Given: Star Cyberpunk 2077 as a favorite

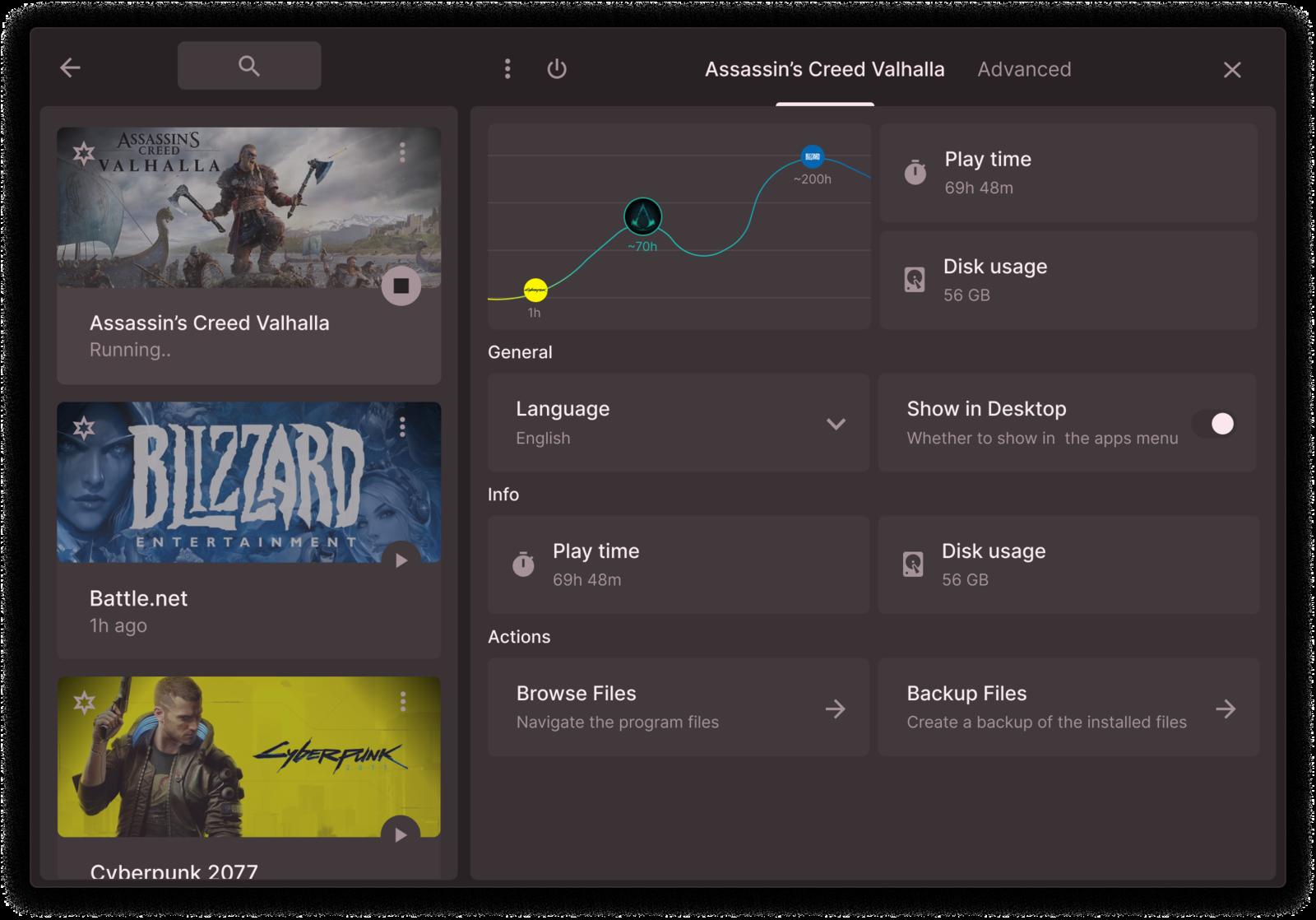Looking at the screenshot, I should 84,702.
